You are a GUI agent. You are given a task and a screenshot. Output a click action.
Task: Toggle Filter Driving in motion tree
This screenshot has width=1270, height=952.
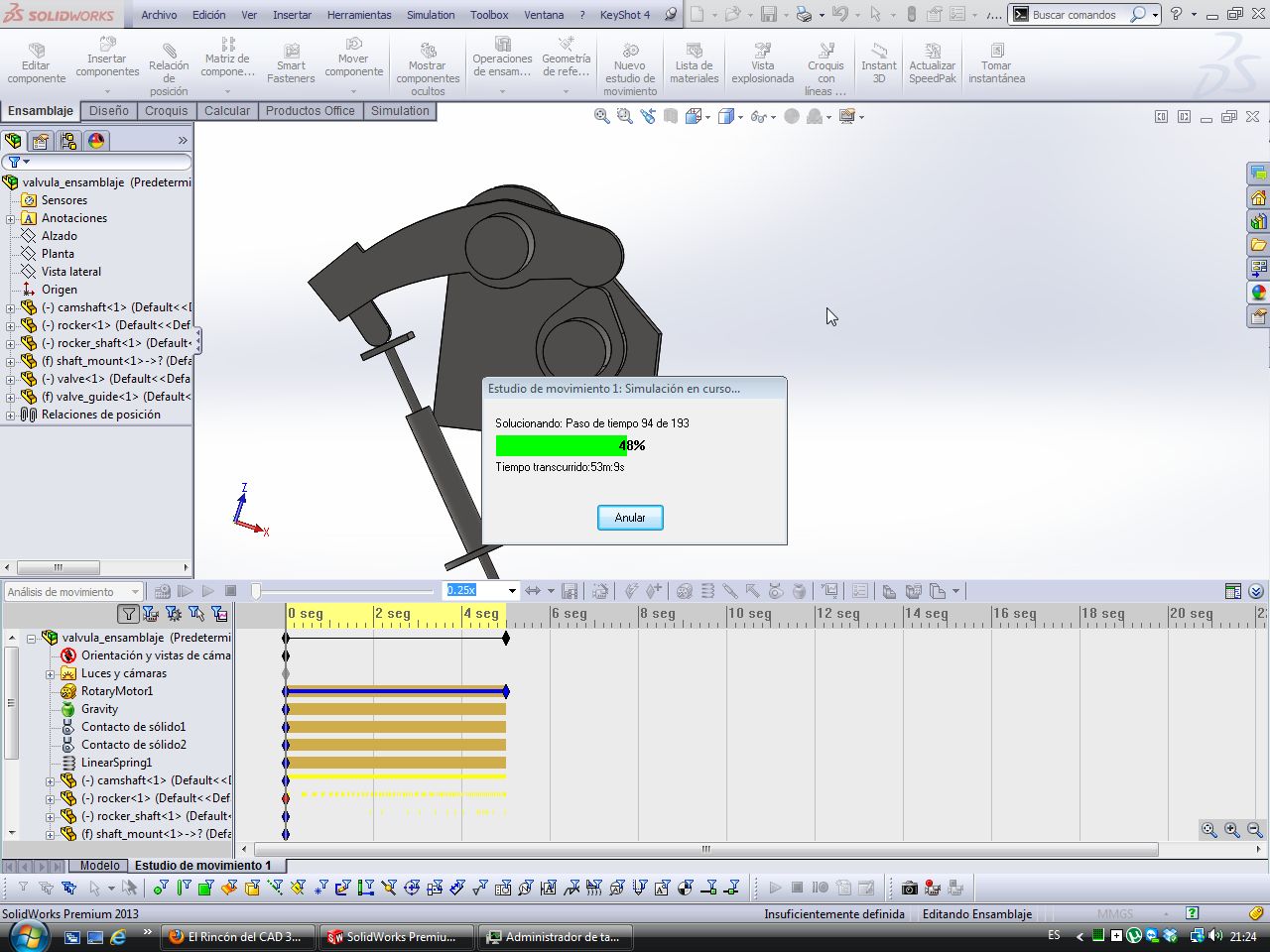coord(174,614)
